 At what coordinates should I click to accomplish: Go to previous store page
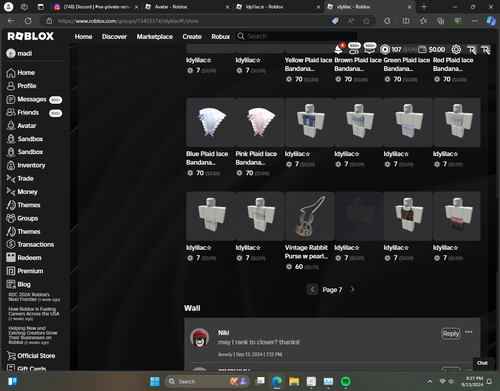pyautogui.click(x=312, y=289)
